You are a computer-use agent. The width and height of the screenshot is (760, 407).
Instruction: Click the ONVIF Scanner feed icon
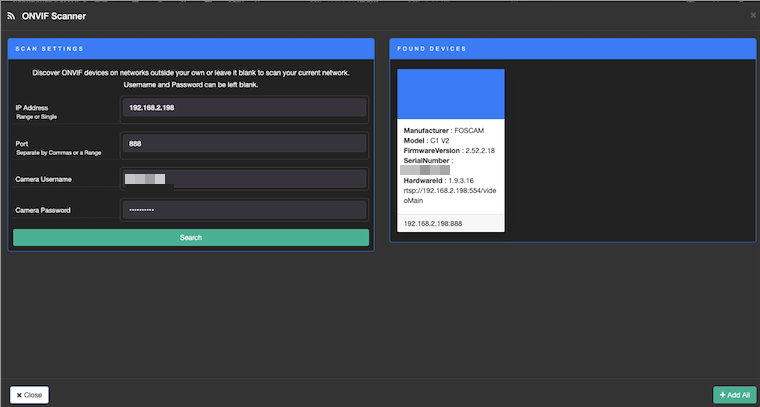pos(11,16)
